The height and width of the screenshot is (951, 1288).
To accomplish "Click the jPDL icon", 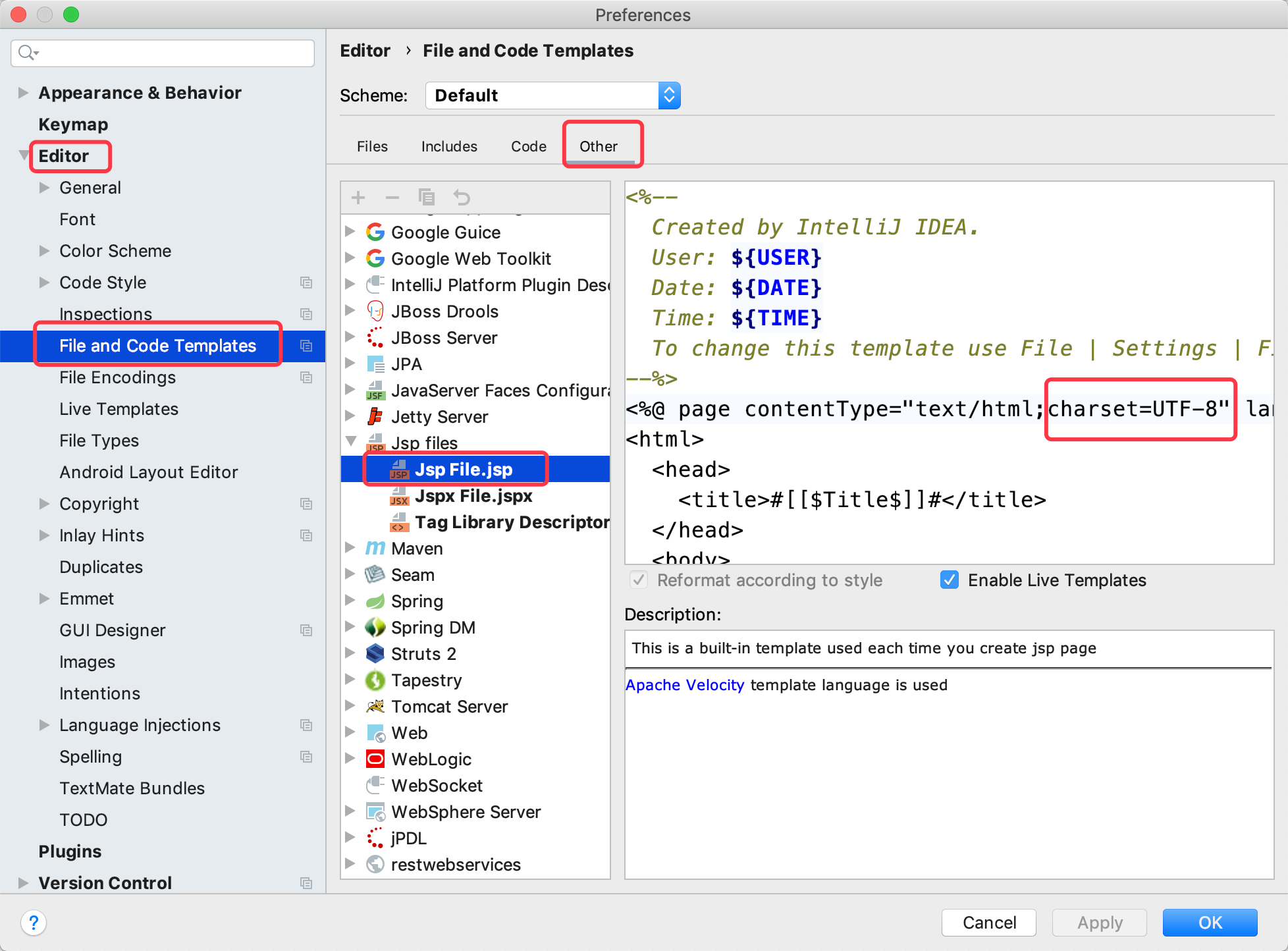I will [375, 838].
